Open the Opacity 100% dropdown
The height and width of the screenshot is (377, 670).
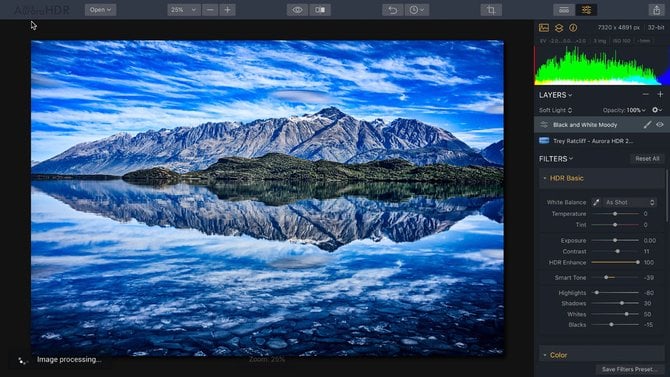coord(624,110)
